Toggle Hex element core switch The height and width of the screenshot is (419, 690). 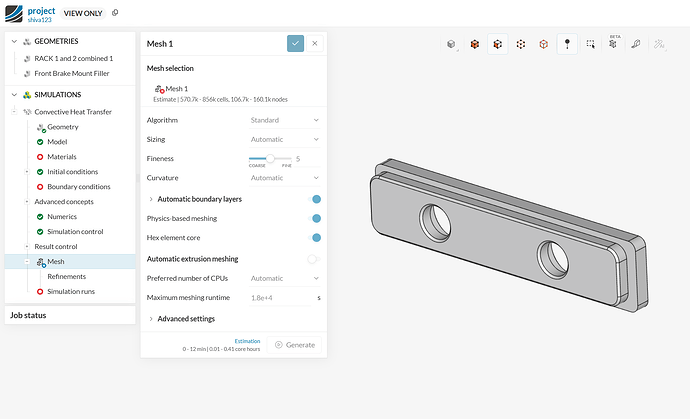[314, 238]
